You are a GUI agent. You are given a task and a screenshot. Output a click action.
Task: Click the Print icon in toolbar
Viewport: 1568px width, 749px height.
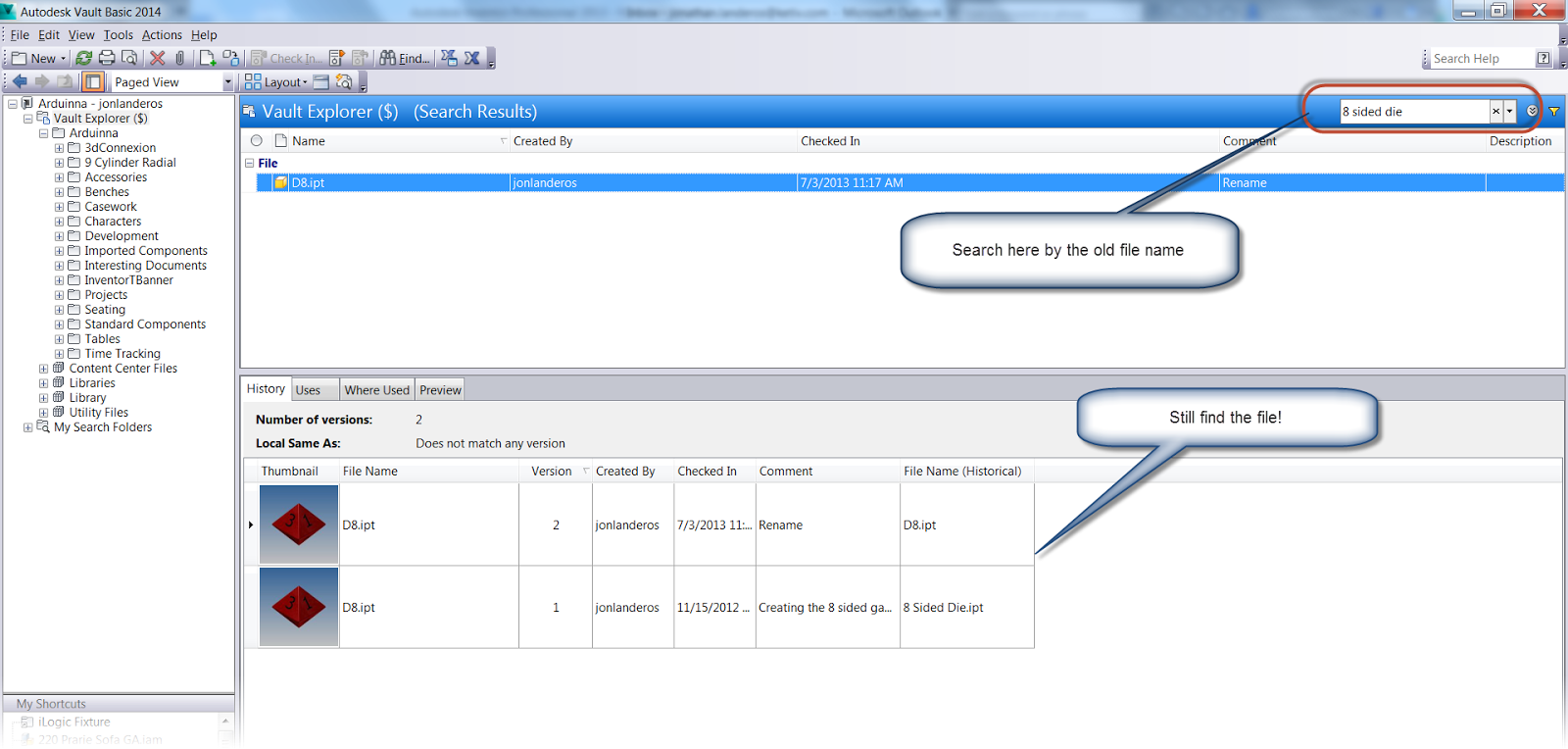coord(107,58)
